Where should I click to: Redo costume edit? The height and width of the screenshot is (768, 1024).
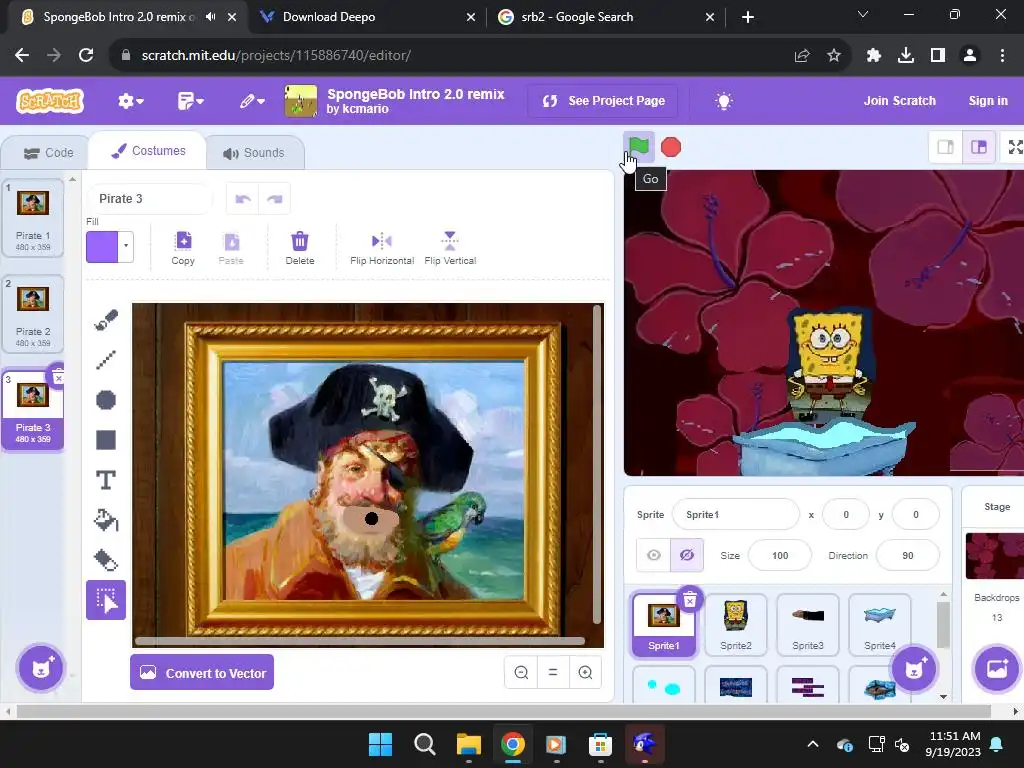(x=274, y=199)
